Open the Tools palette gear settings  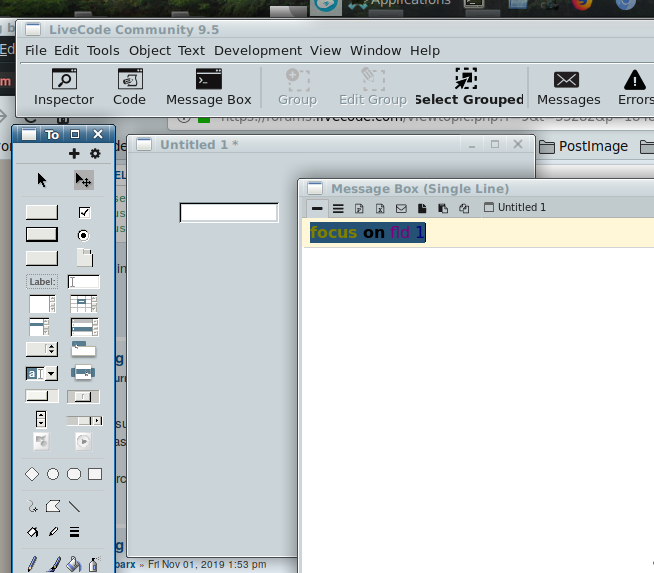click(95, 154)
